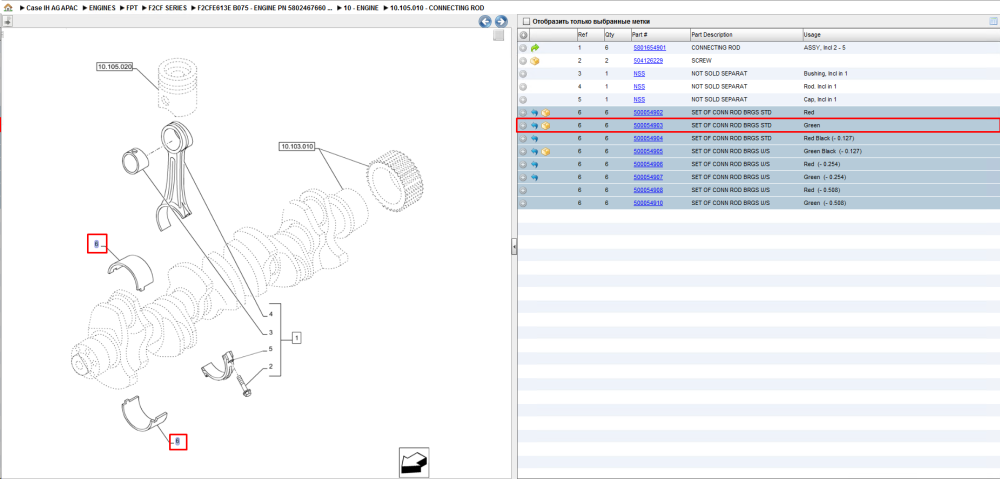Click the box icon in 500054905 row

pos(546,151)
